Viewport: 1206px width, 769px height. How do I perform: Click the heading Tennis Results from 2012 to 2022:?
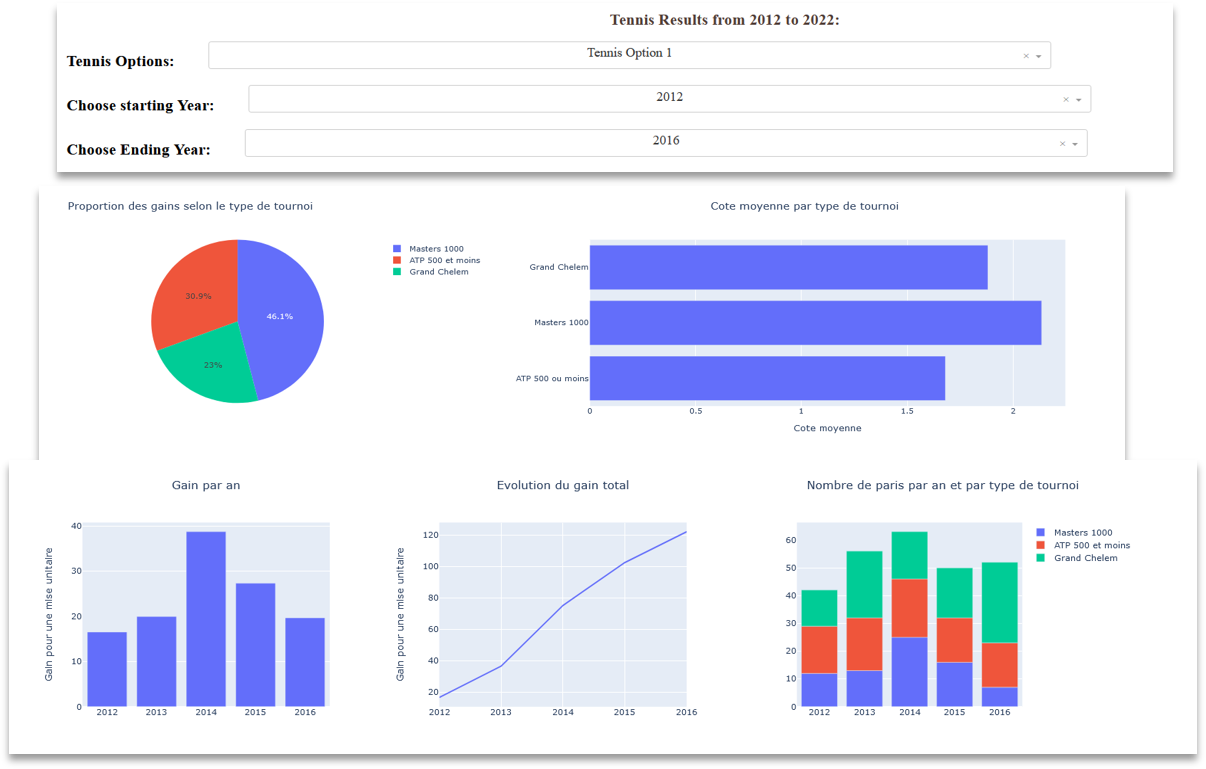pyautogui.click(x=725, y=20)
